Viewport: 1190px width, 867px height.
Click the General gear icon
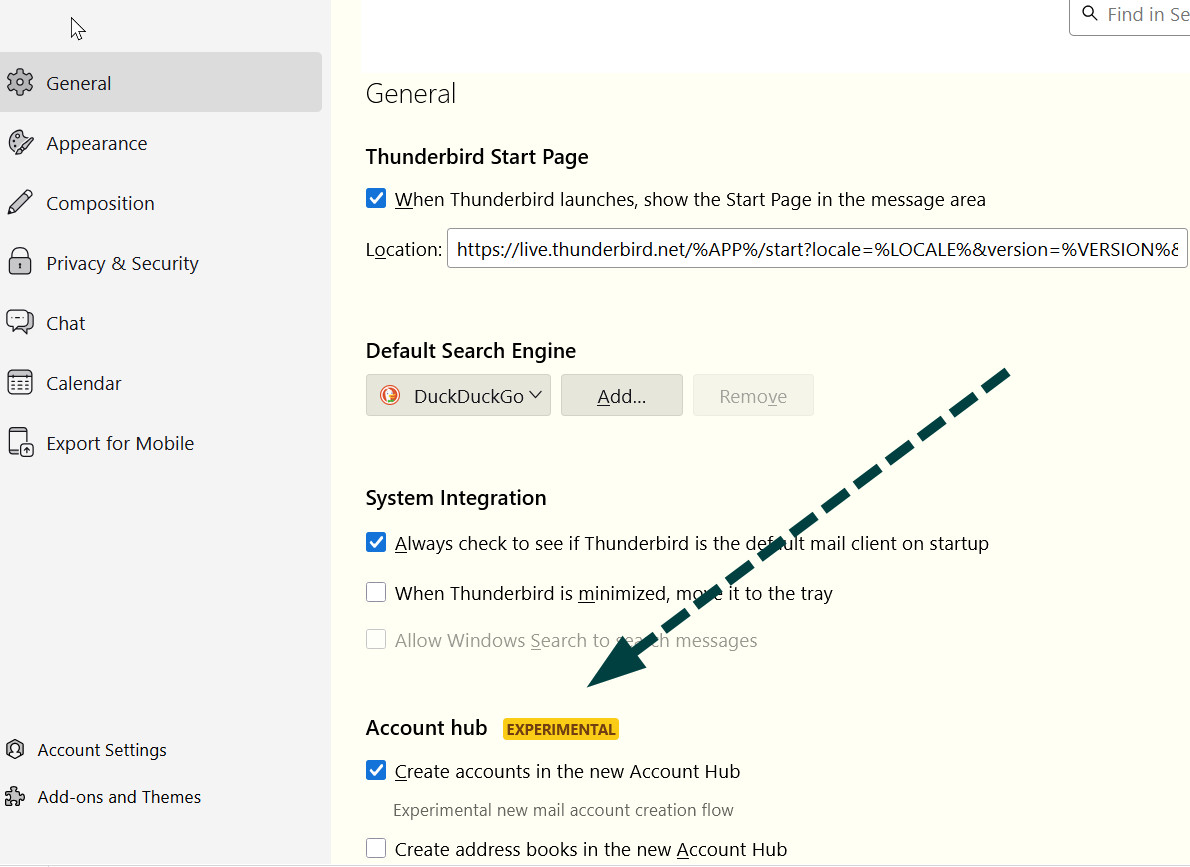point(20,83)
